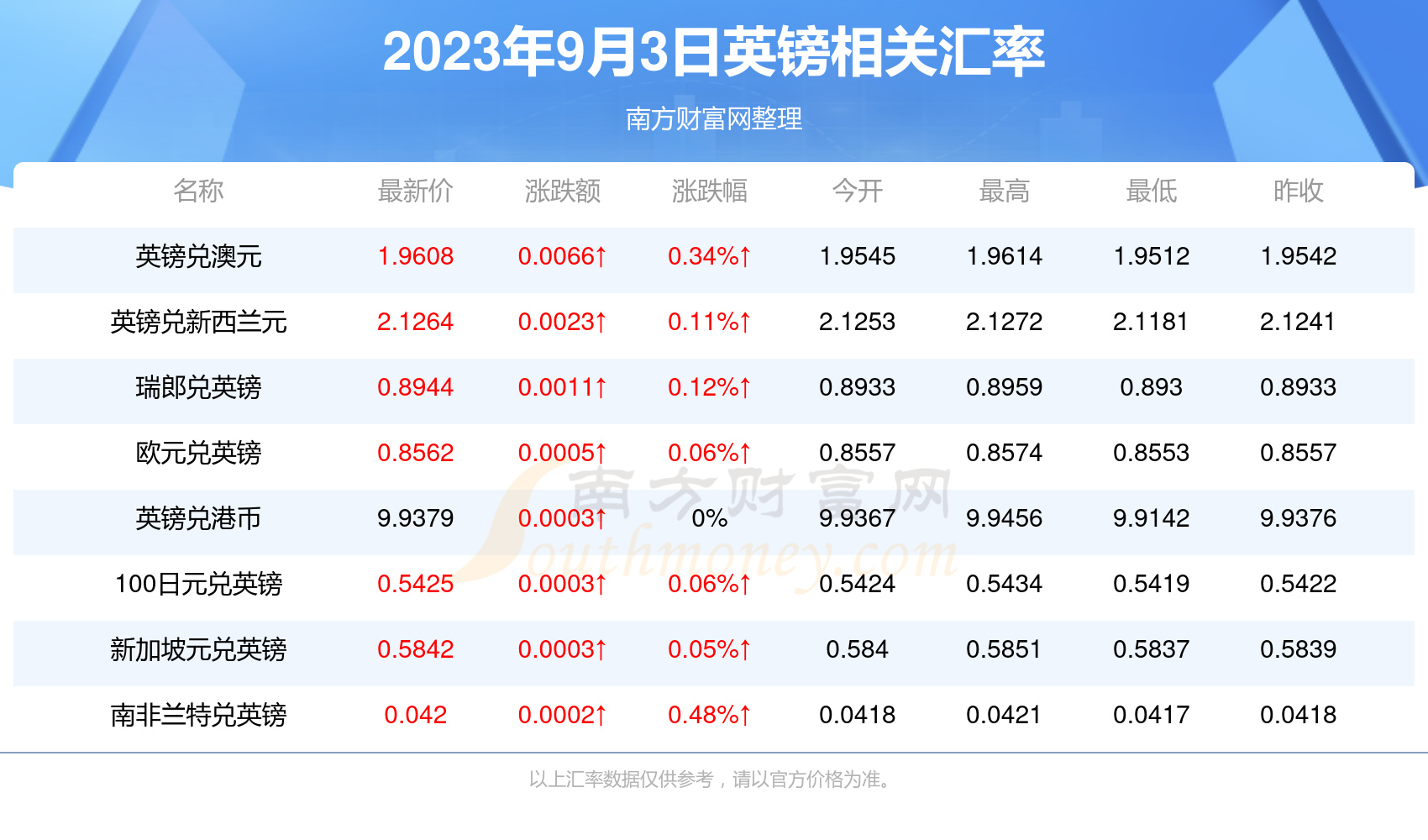The image size is (1428, 840).
Task: Click latest price 0.5425
Action: point(415,584)
